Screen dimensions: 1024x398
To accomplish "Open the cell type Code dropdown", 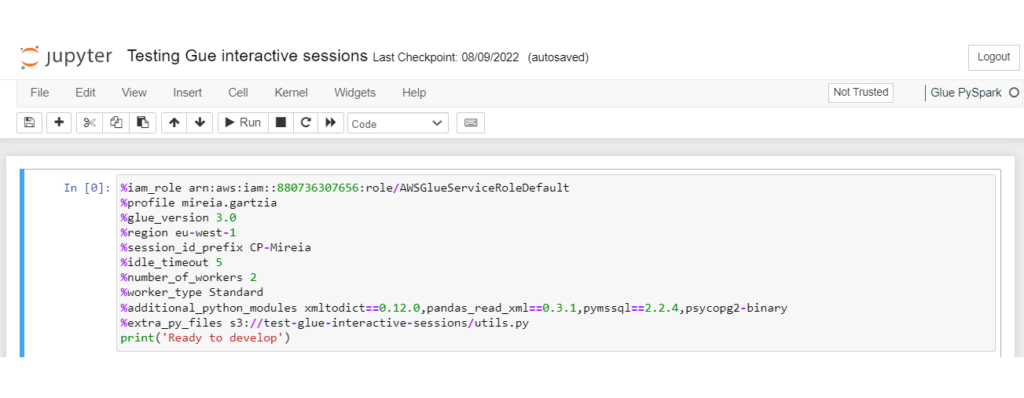I will (x=398, y=124).
